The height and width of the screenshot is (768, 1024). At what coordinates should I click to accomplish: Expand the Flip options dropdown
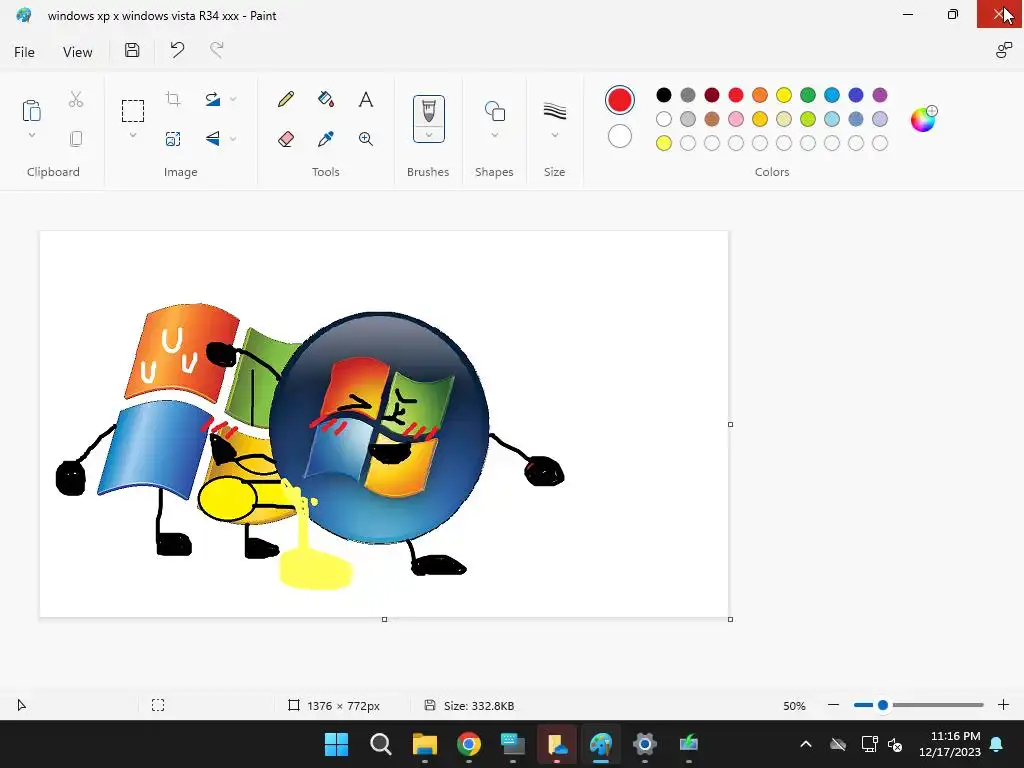pyautogui.click(x=233, y=138)
